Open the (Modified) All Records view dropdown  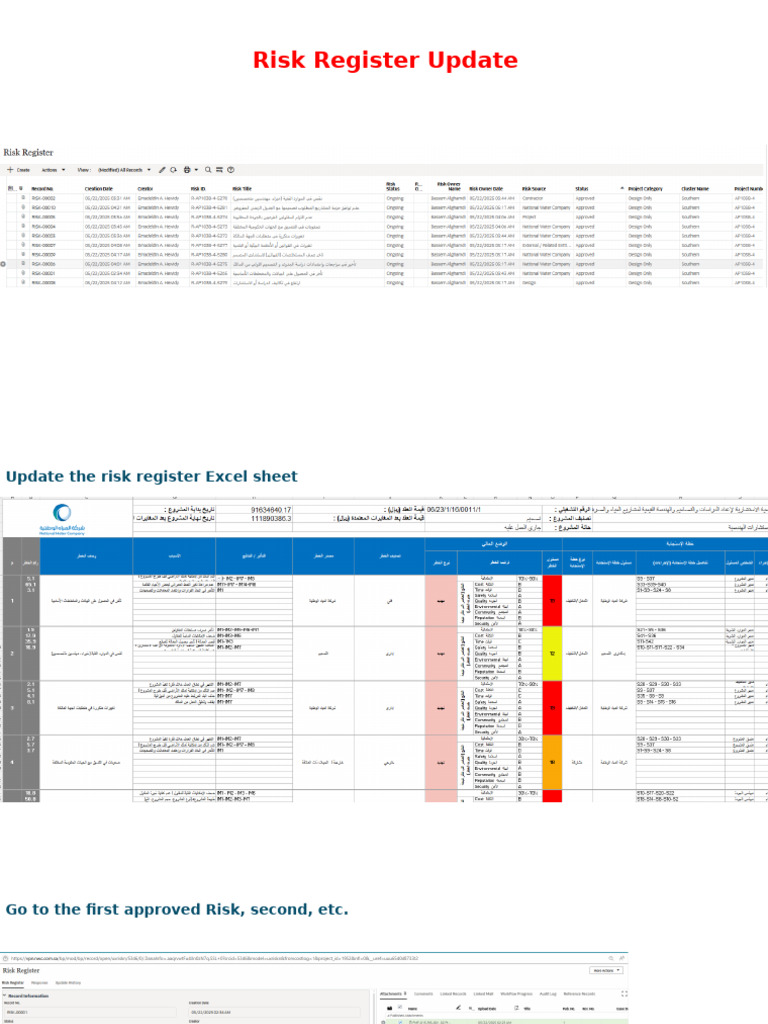pos(124,170)
